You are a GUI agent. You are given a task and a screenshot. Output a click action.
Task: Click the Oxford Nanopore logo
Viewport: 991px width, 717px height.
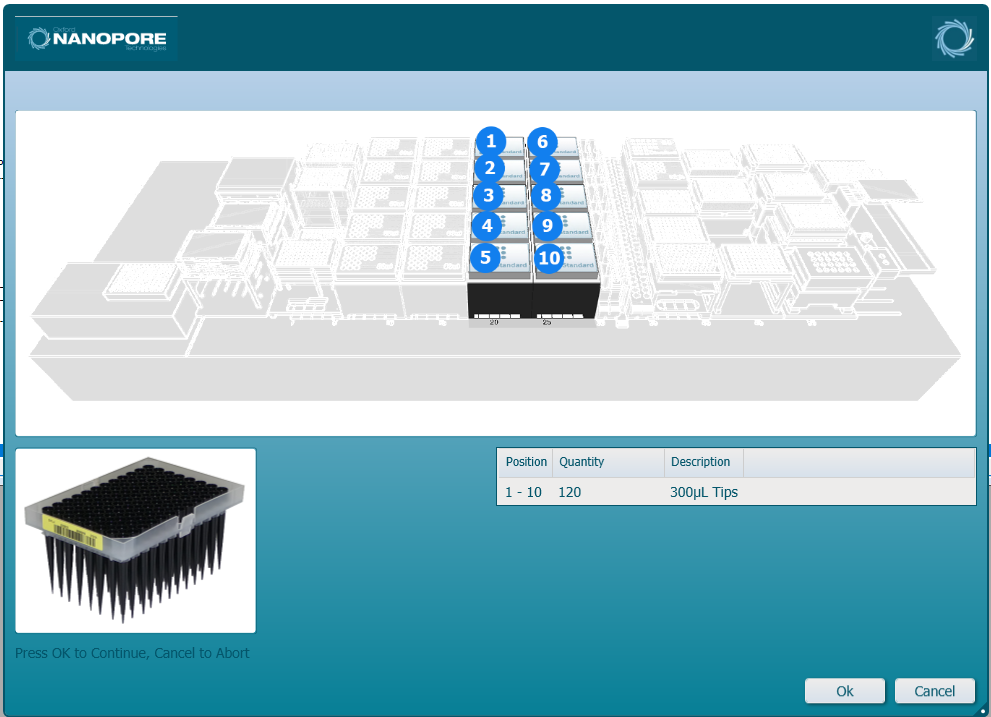click(97, 39)
